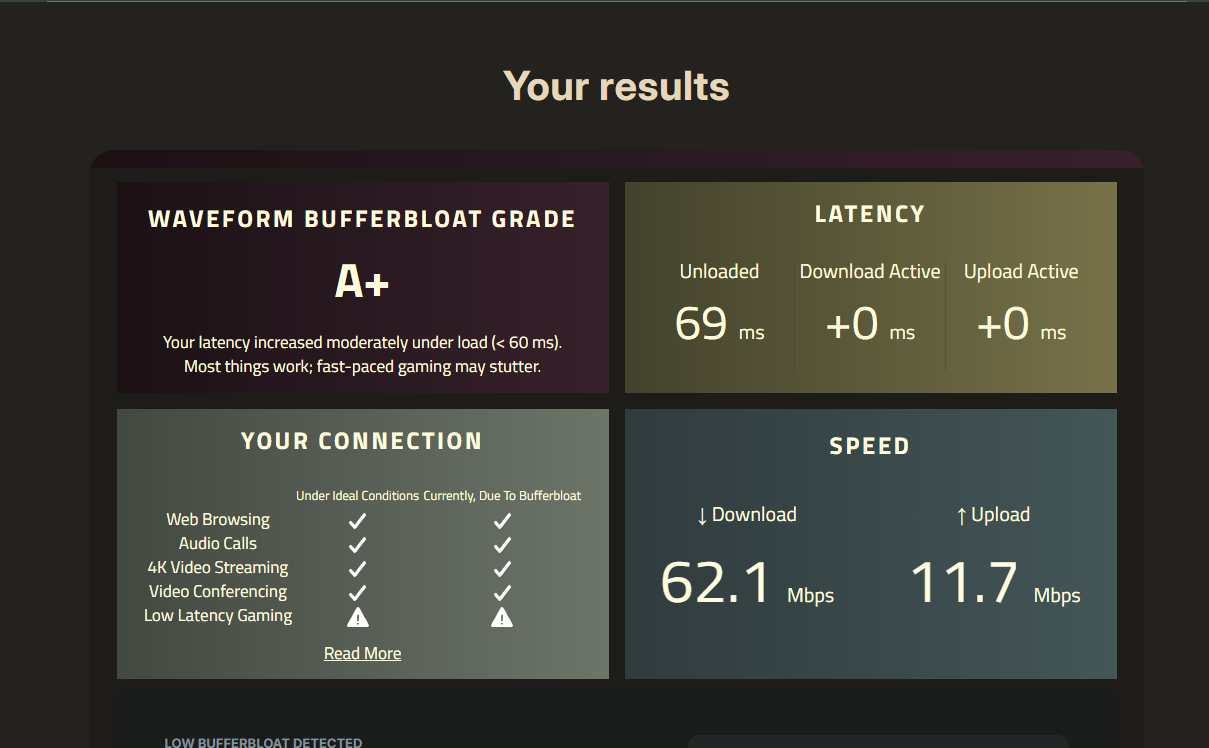This screenshot has width=1209, height=748.
Task: Click the Your Connection card title
Action: click(x=362, y=441)
